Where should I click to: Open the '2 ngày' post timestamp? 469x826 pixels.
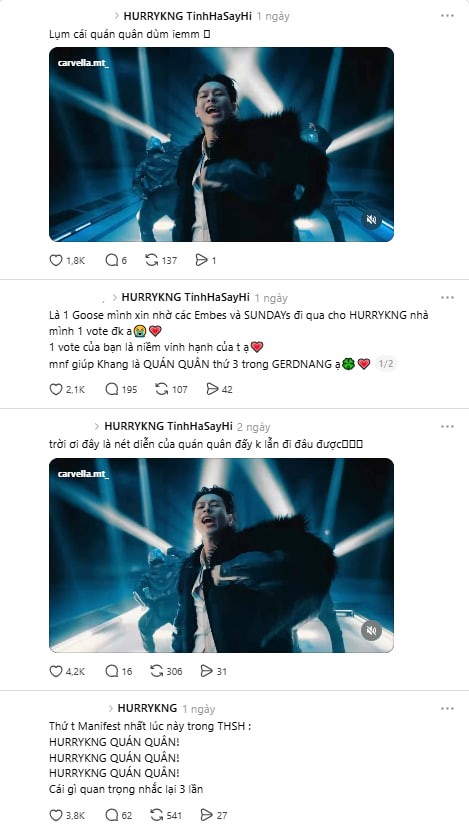[253, 427]
